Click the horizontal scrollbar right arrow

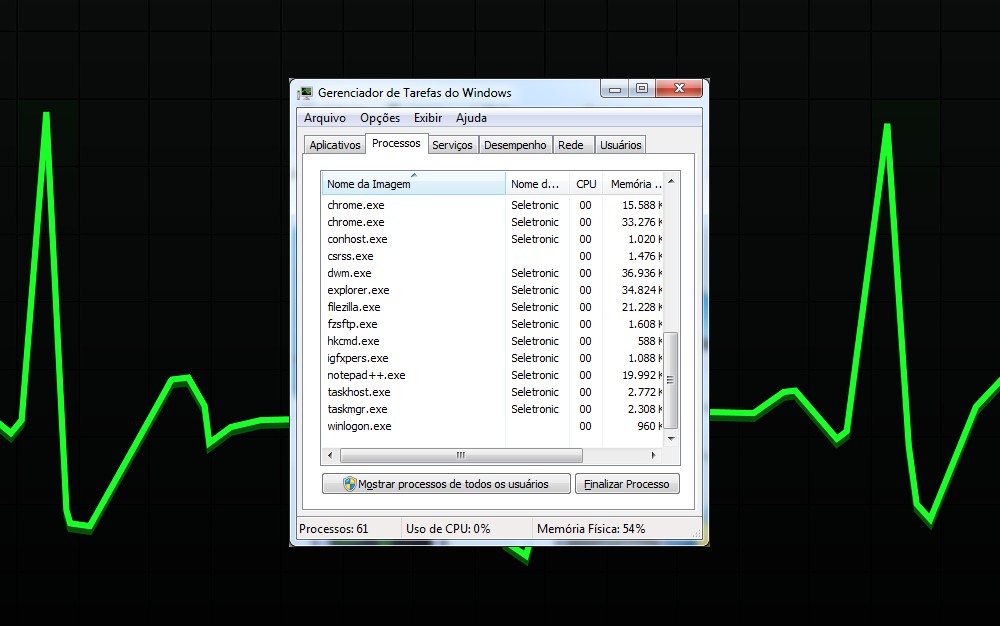[654, 455]
